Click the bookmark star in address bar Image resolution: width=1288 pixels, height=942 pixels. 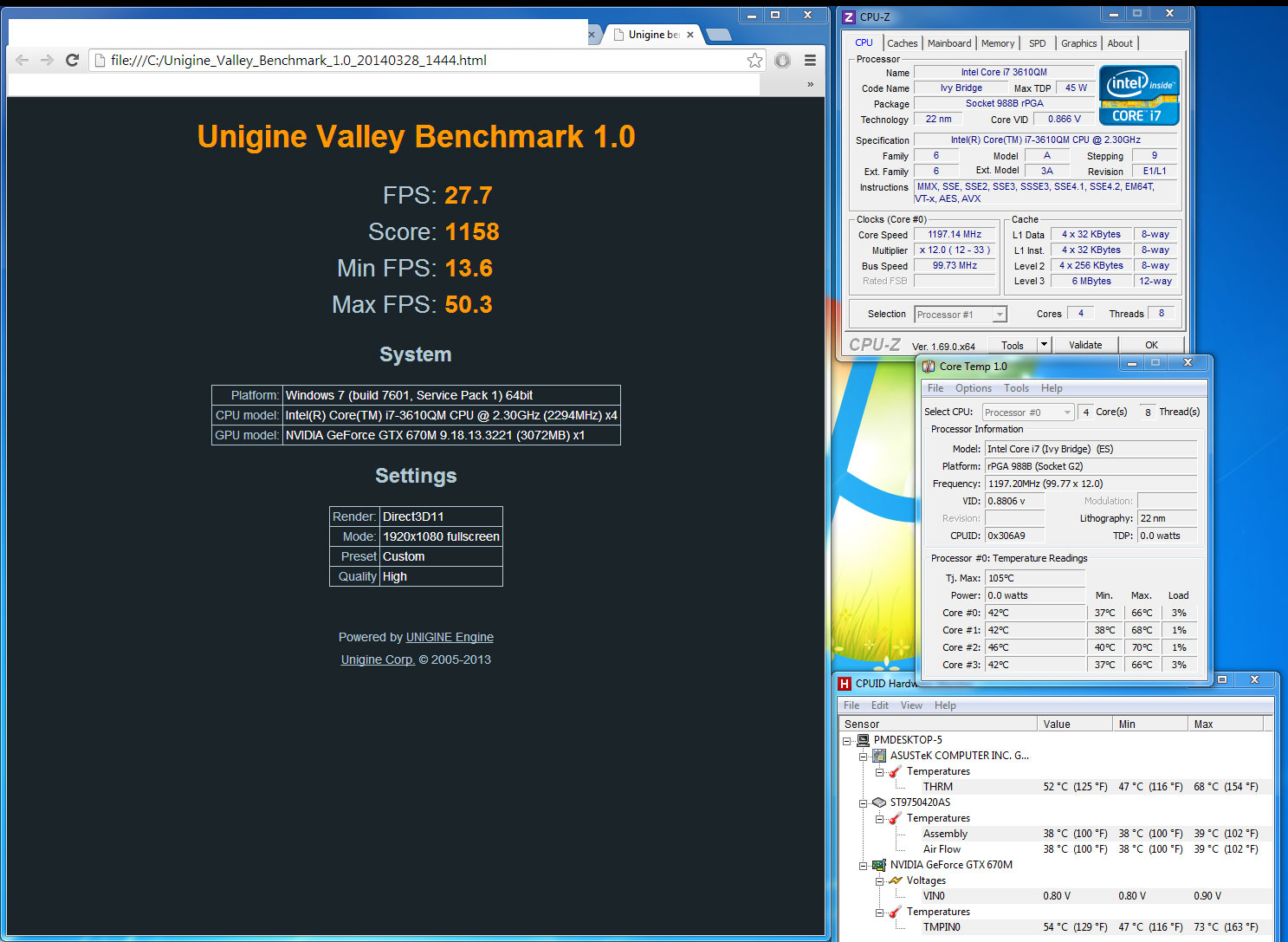(x=754, y=60)
